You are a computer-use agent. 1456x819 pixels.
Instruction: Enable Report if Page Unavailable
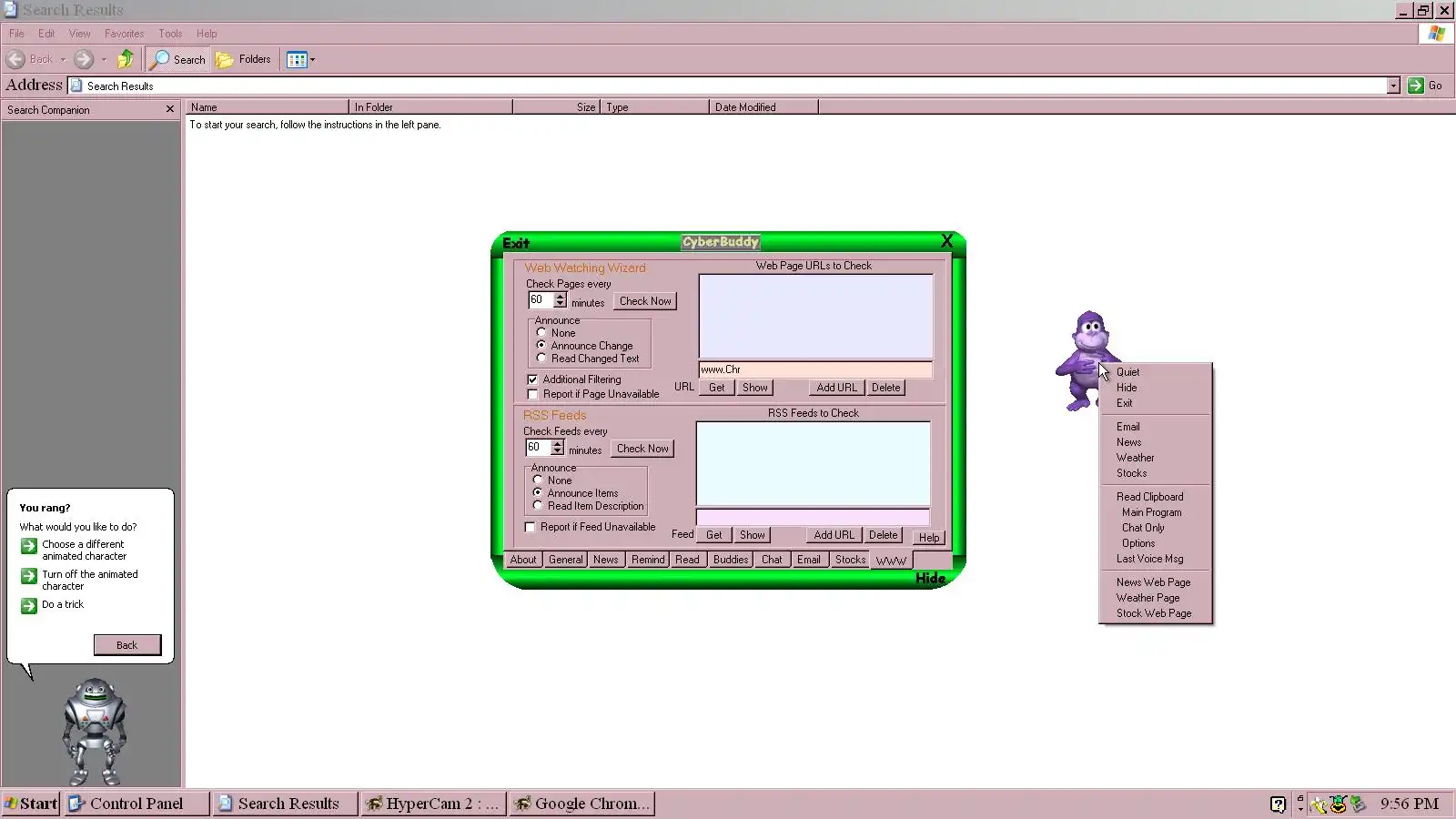[532, 394]
